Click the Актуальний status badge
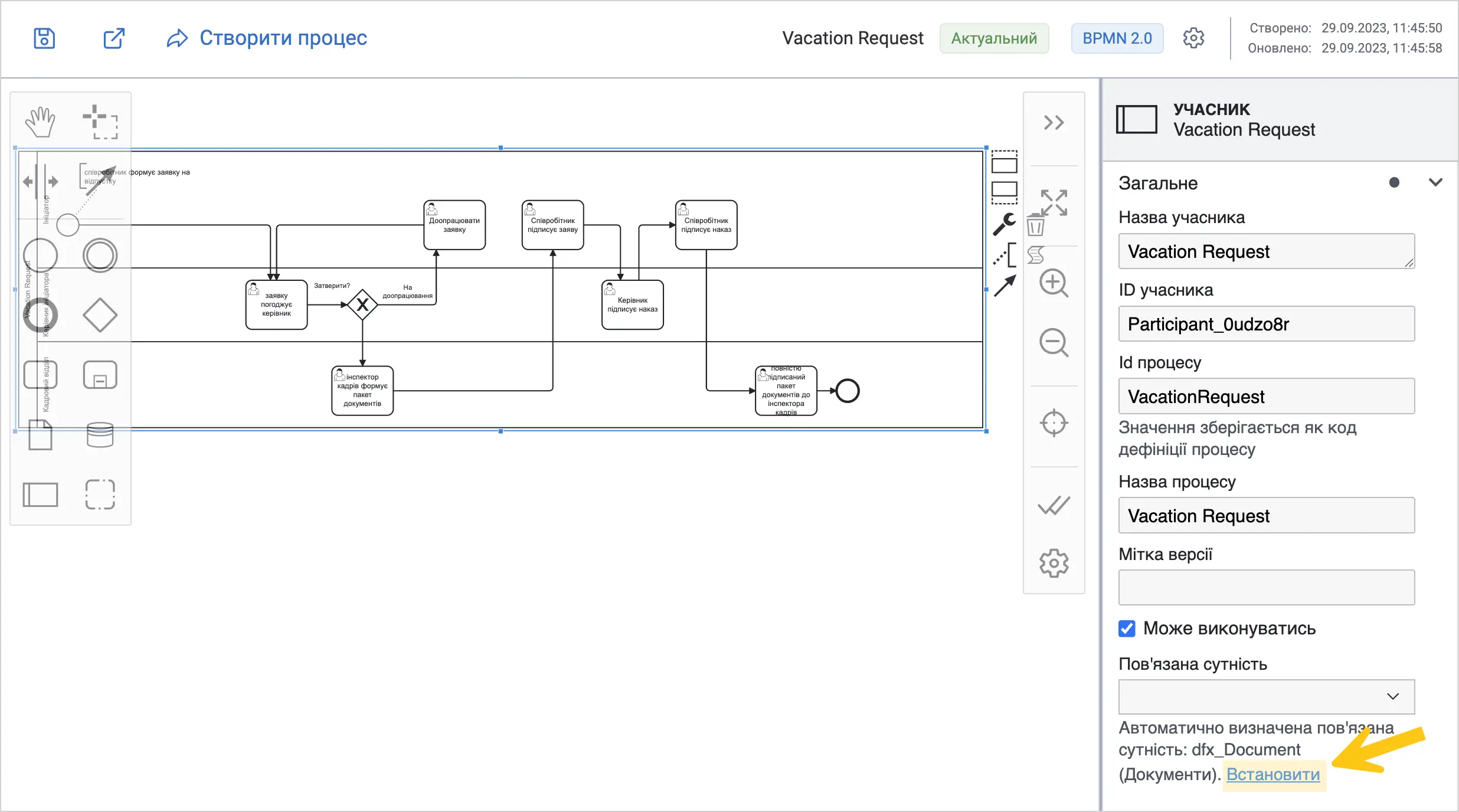The width and height of the screenshot is (1459, 812). point(994,38)
